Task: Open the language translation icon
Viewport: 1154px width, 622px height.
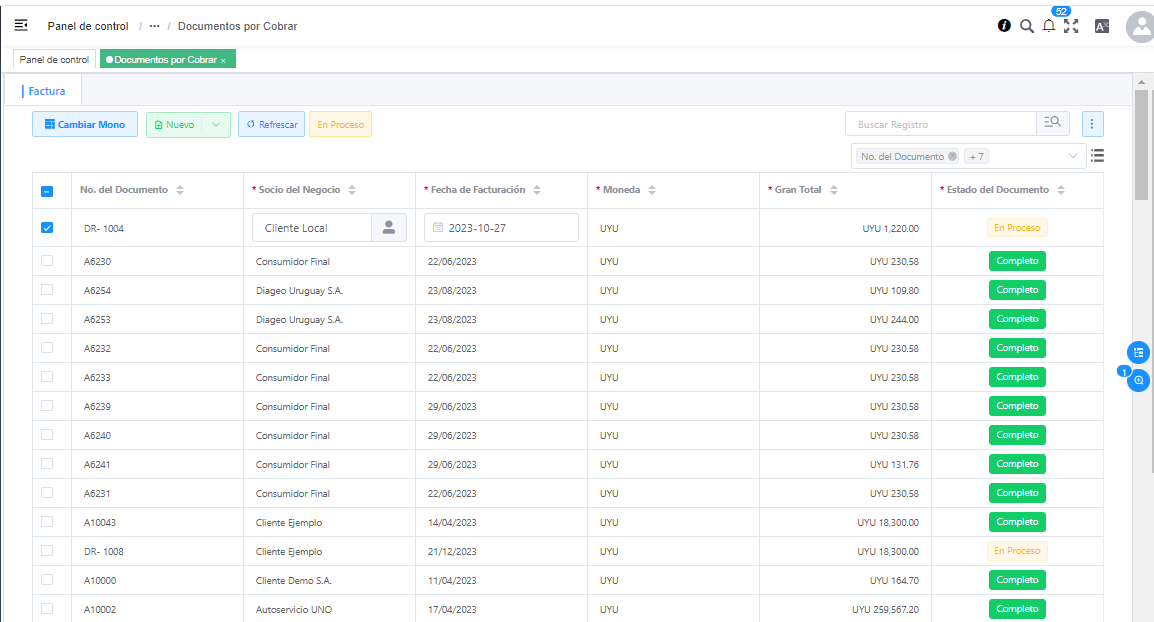Action: [x=1102, y=26]
